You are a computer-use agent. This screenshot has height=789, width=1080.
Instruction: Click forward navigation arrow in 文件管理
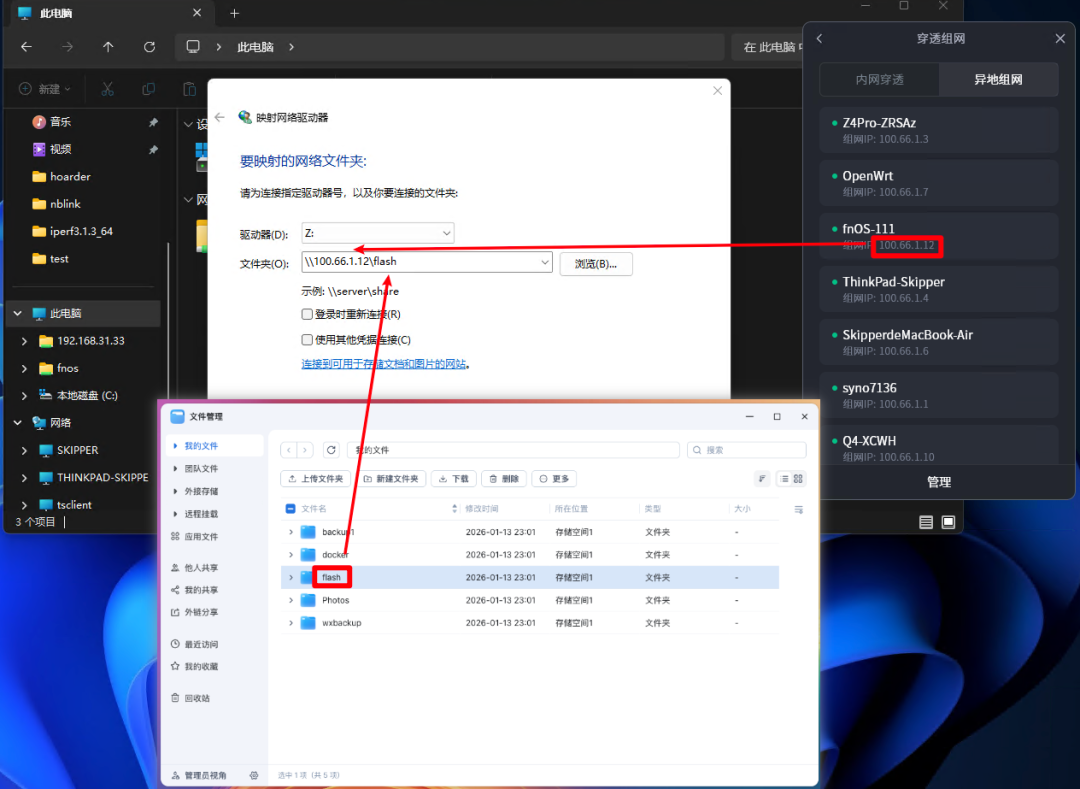(x=305, y=450)
